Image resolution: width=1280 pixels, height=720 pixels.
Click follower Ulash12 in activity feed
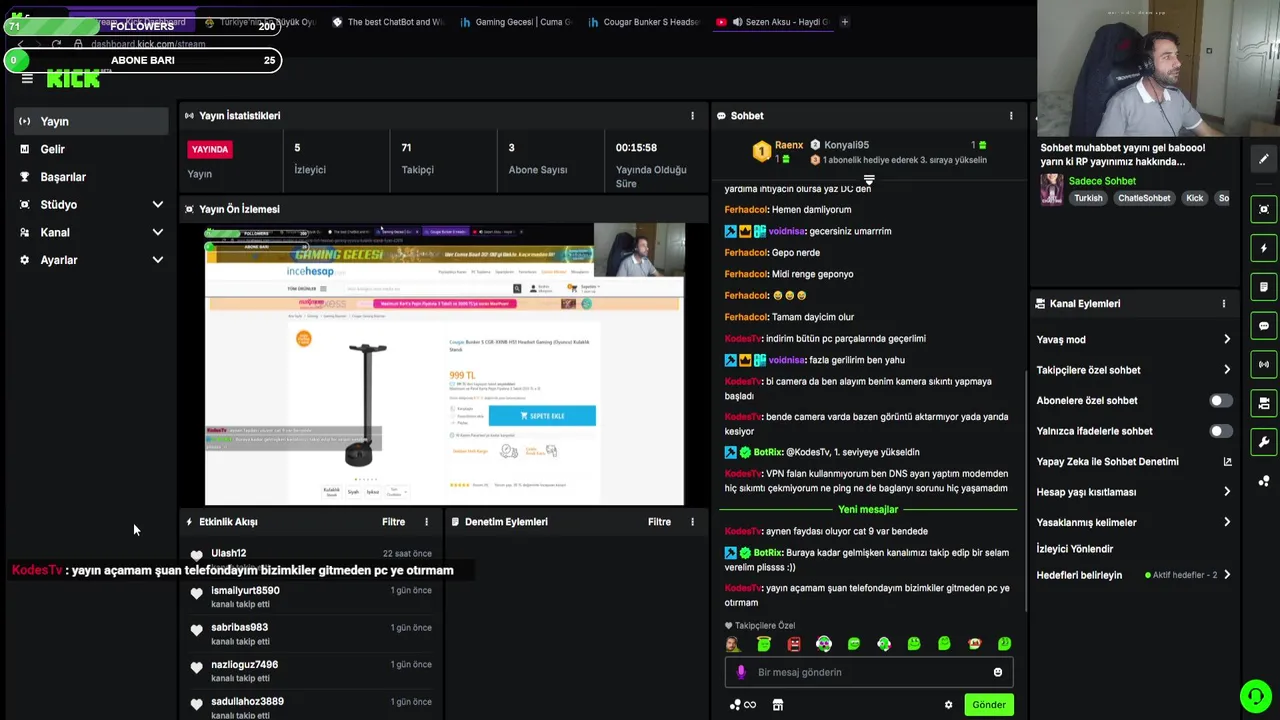point(228,553)
